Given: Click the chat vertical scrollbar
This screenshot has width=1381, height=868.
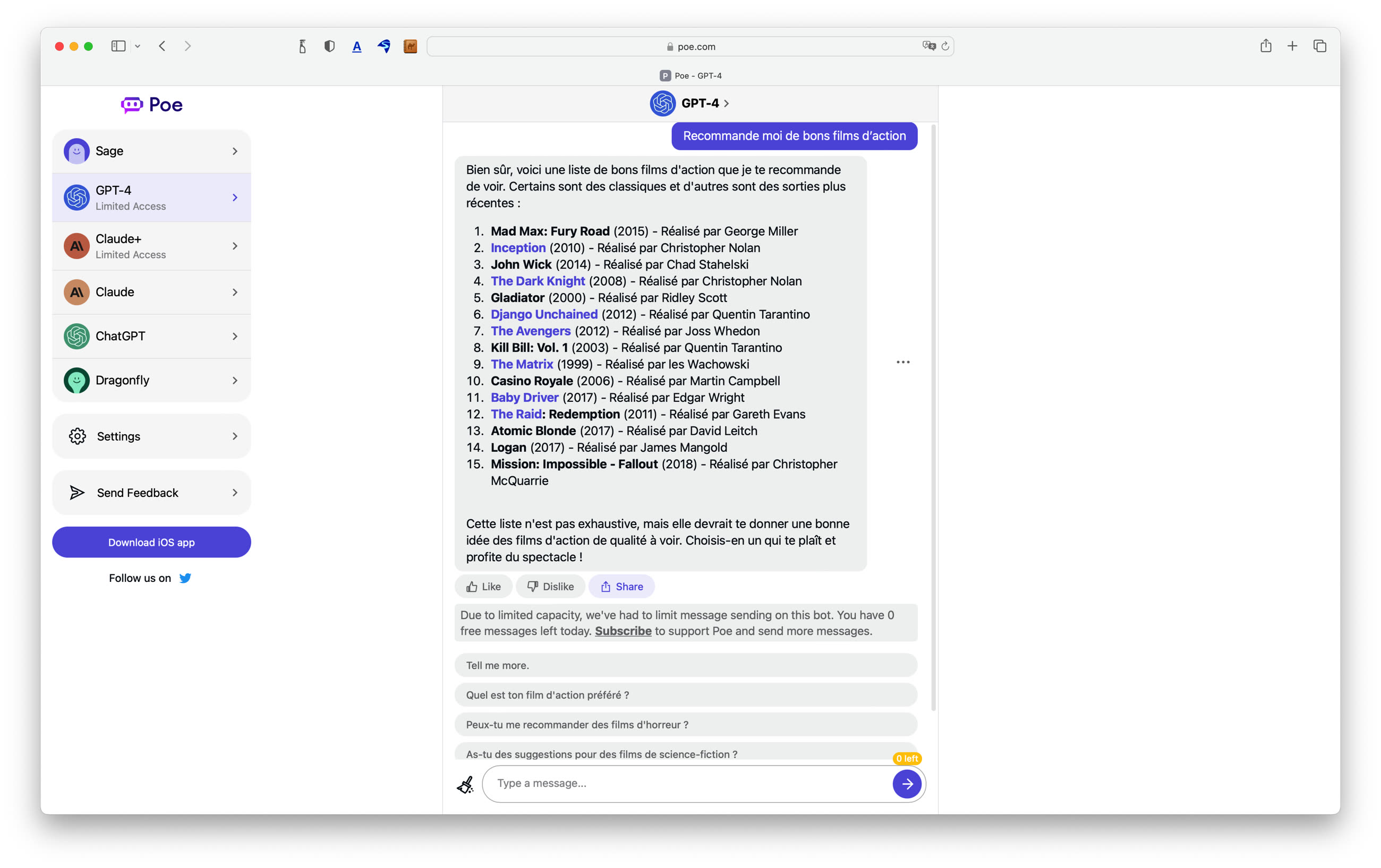Looking at the screenshot, I should tap(933, 418).
